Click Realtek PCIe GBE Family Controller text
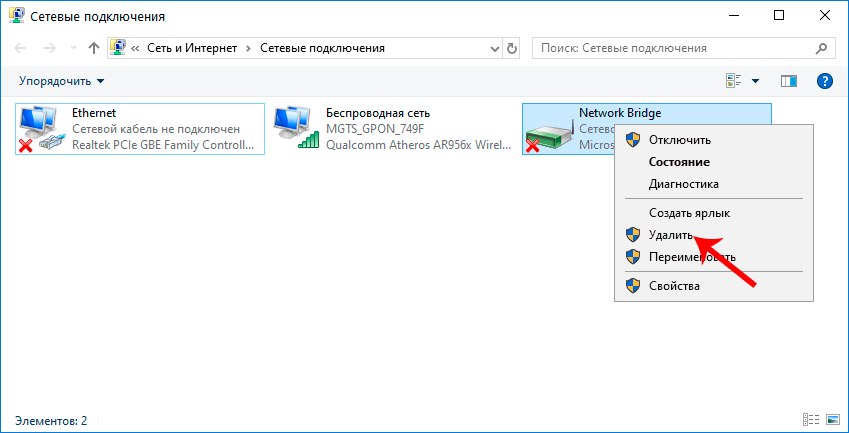The image size is (849, 433). pos(163,145)
